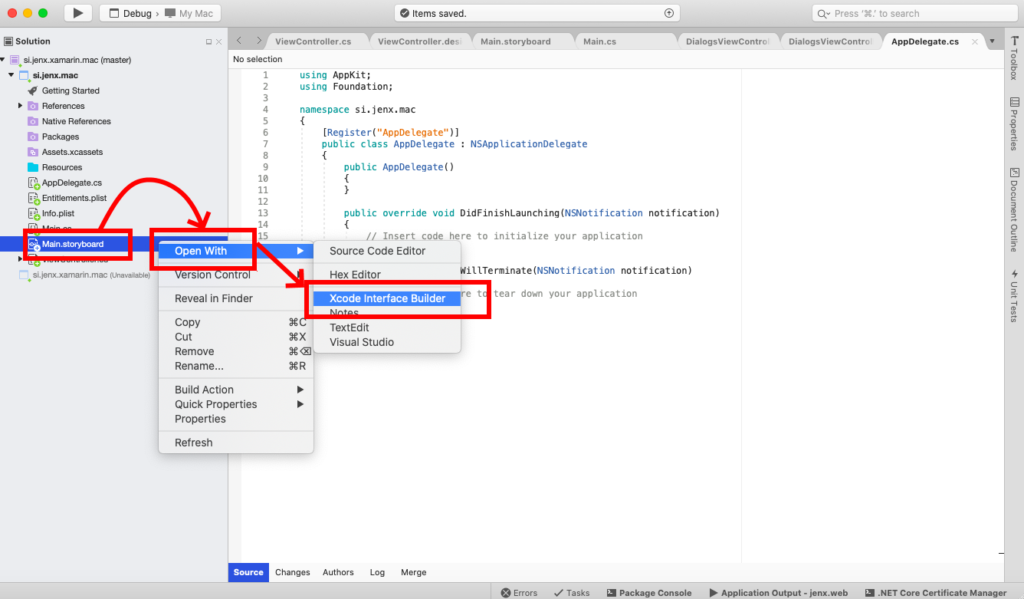
Task: Expand Quick Properties submenu arrow
Action: 300,404
